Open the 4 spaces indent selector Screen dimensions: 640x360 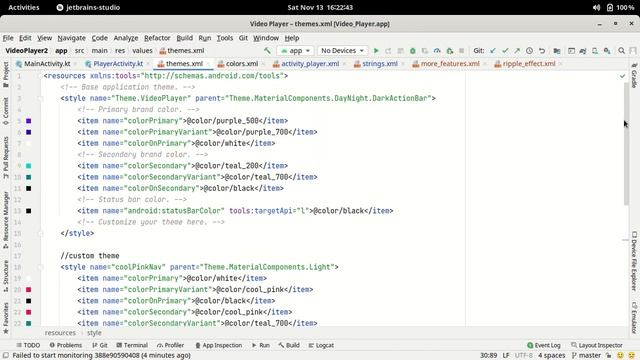(551, 356)
